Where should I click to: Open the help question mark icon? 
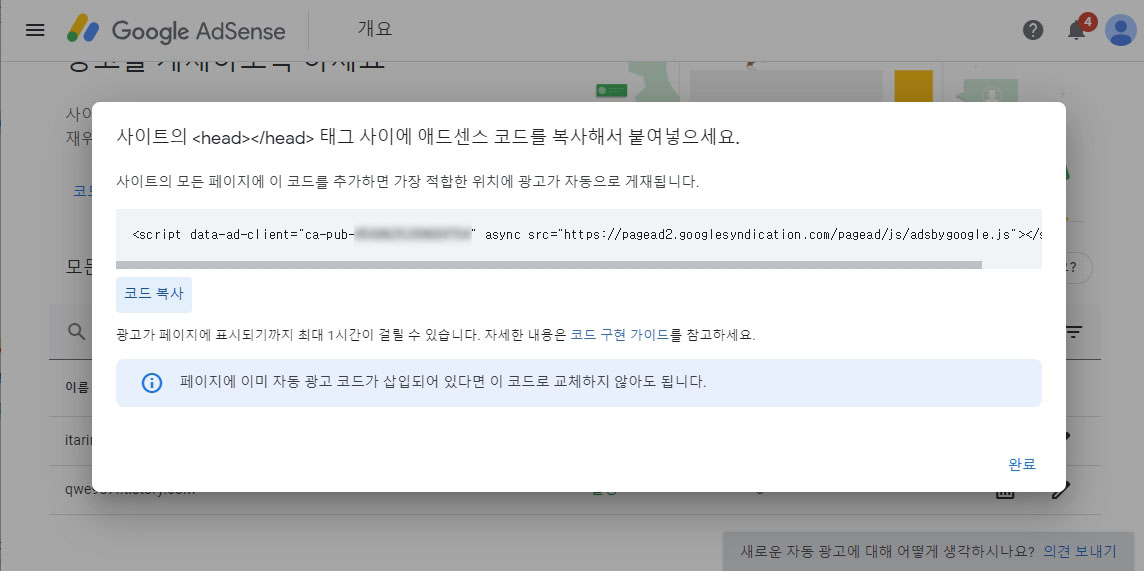tap(1033, 30)
